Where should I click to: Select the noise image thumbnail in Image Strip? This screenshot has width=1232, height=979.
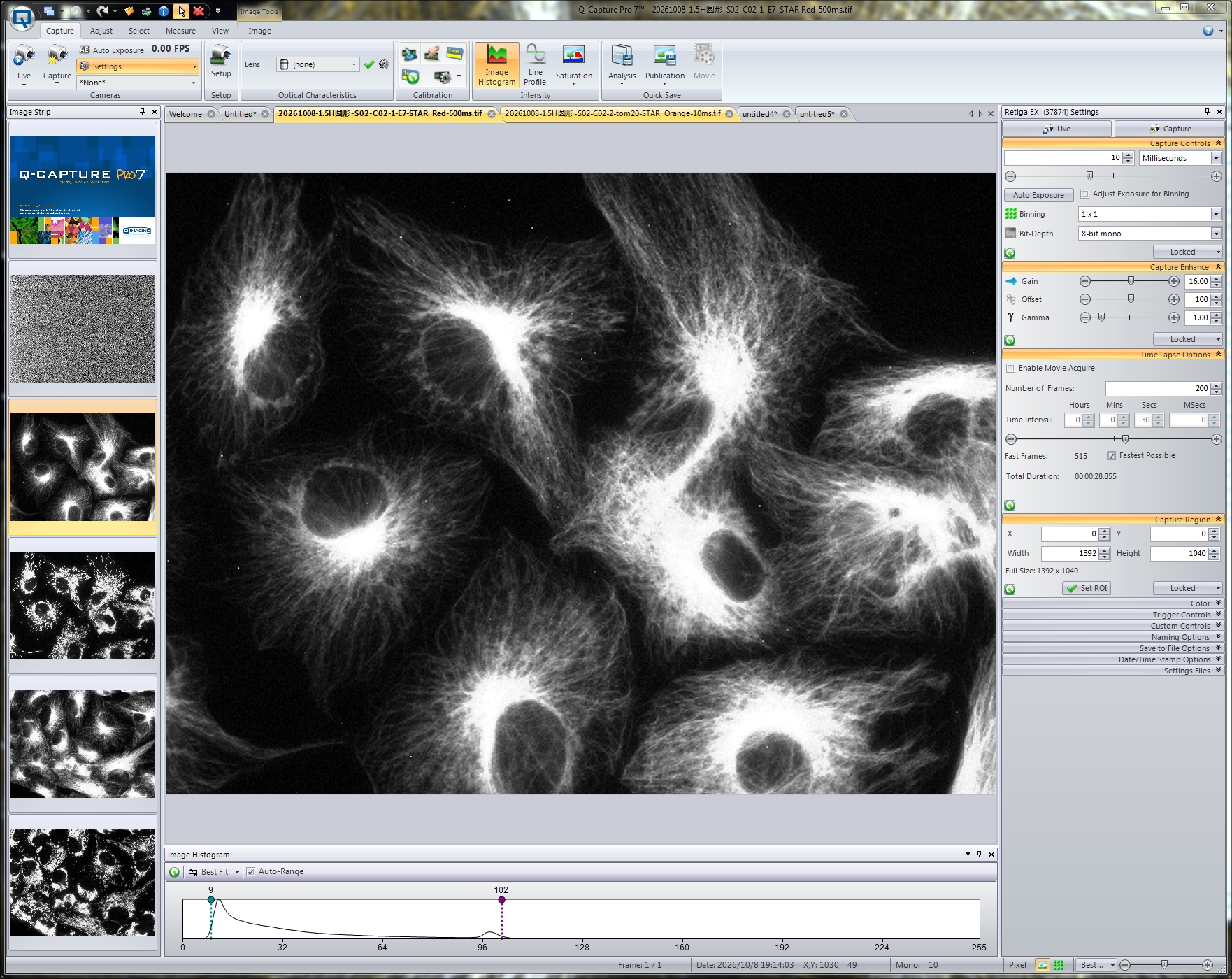pos(83,329)
